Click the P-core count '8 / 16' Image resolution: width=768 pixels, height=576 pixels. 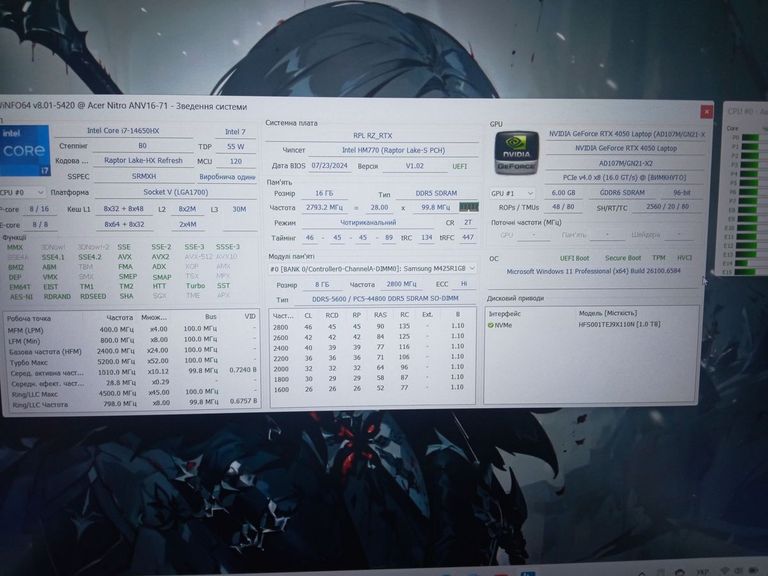tap(39, 209)
